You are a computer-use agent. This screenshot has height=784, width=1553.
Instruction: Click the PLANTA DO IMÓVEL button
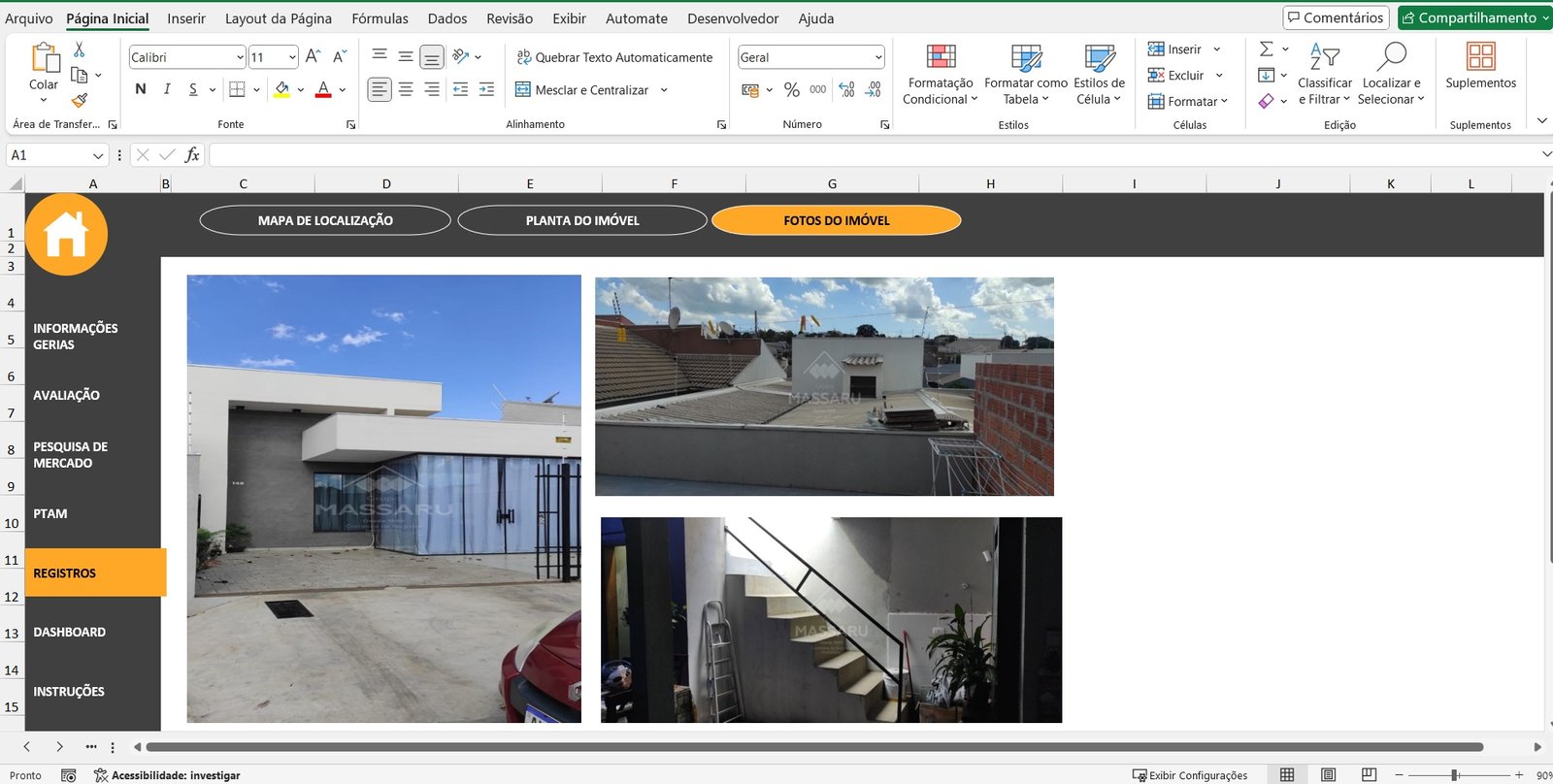582,220
